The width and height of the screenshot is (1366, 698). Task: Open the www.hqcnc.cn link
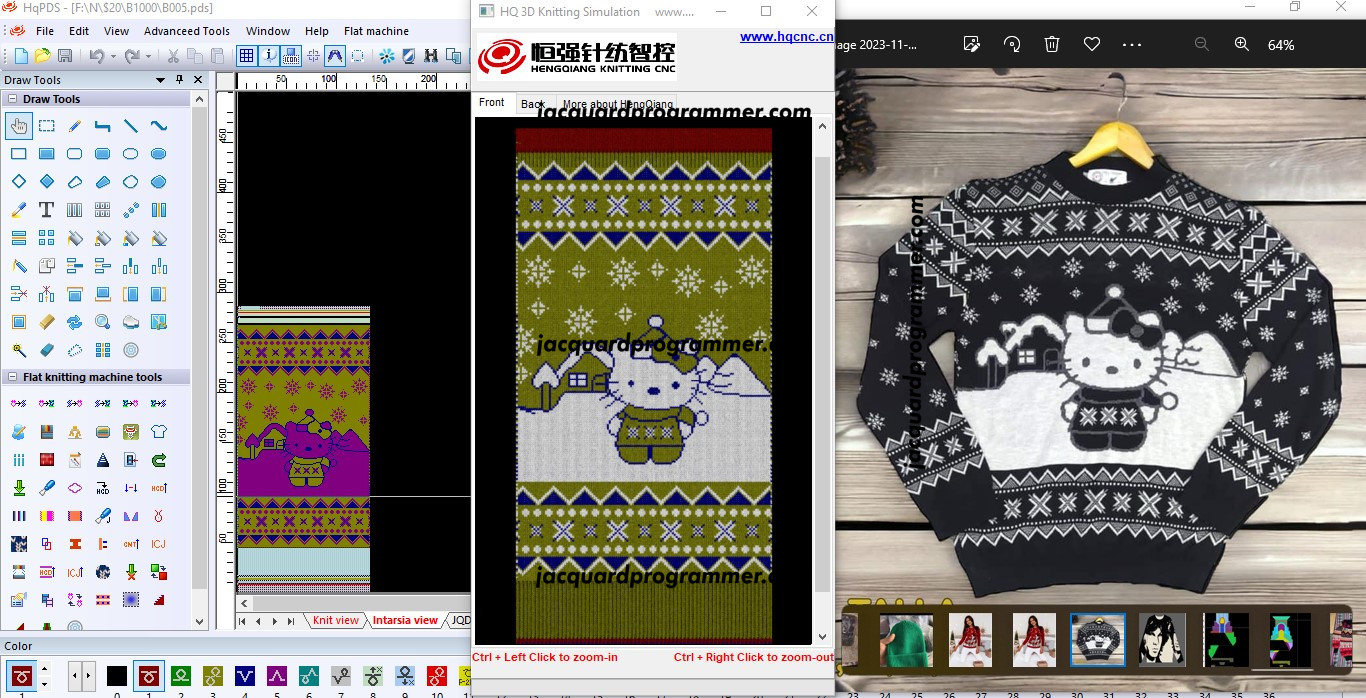point(786,37)
